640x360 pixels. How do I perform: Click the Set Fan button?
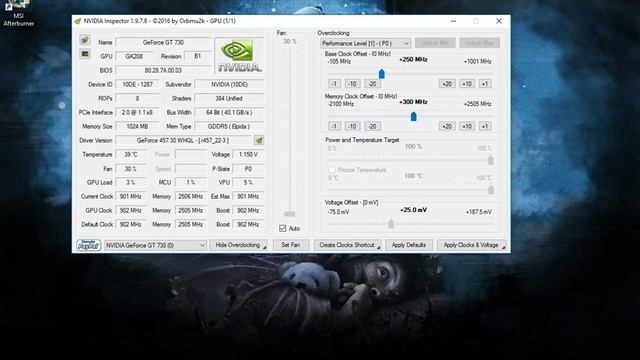click(291, 245)
